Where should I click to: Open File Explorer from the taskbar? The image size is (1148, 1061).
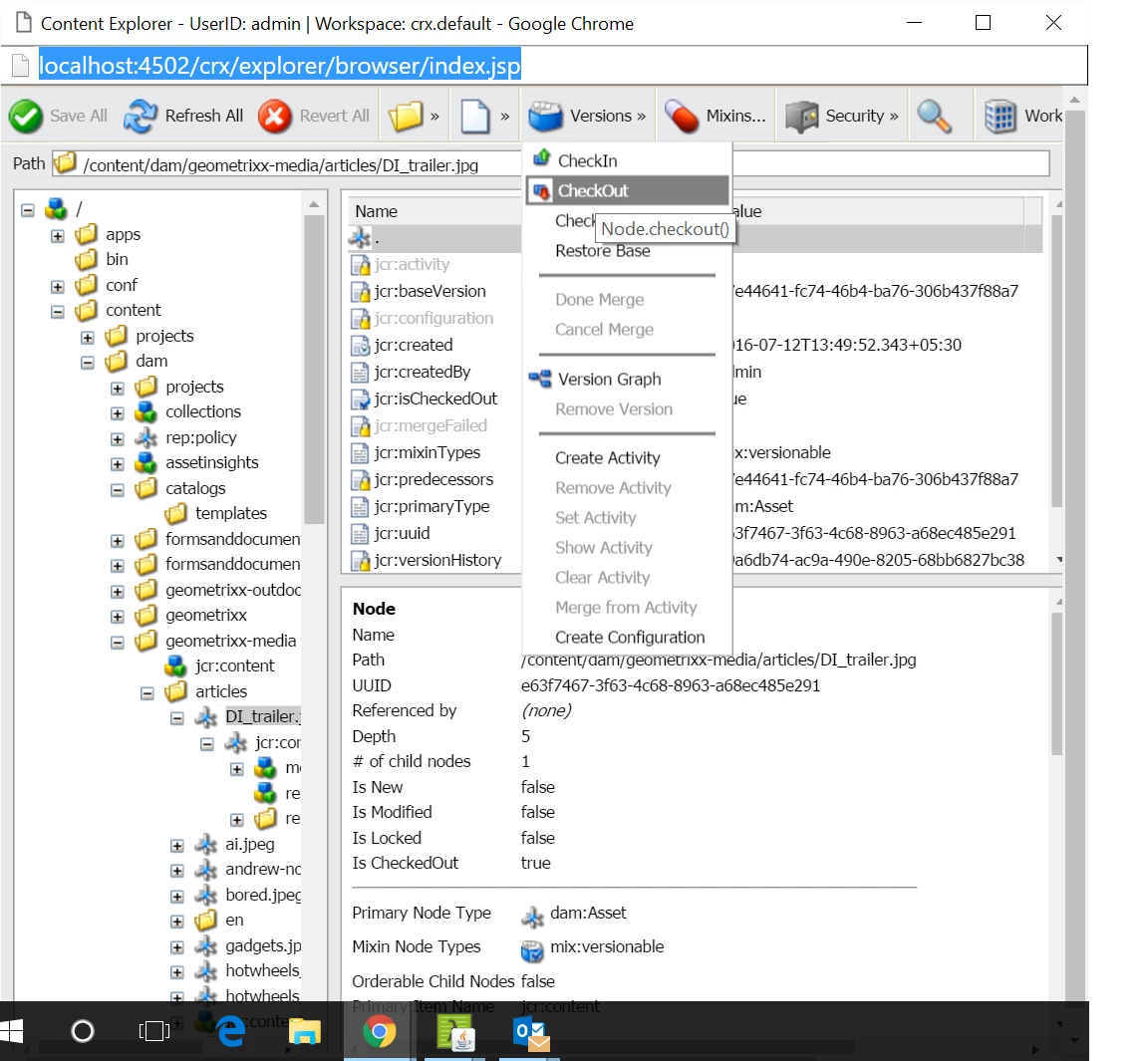[305, 1032]
